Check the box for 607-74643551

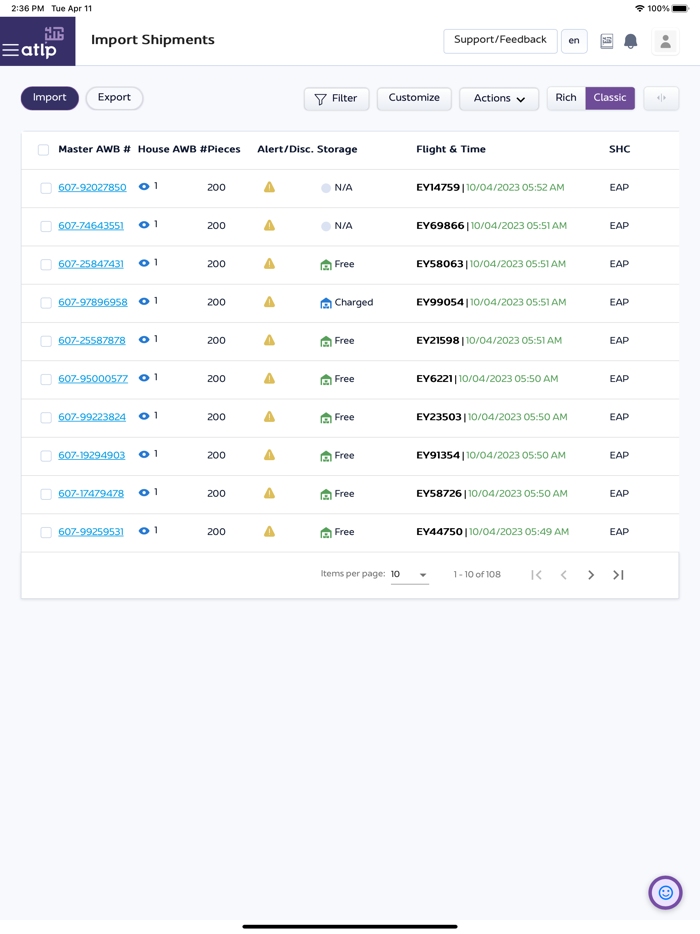46,226
